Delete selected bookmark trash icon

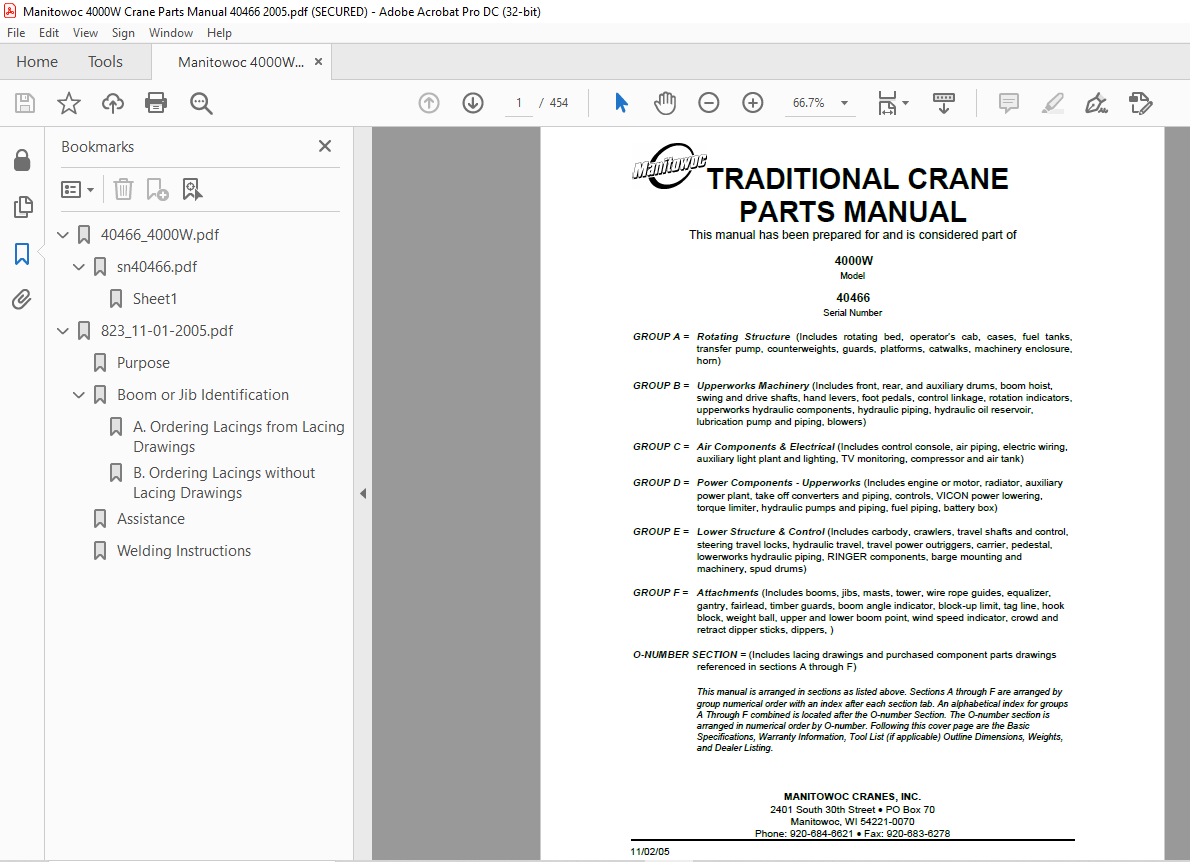(123, 189)
